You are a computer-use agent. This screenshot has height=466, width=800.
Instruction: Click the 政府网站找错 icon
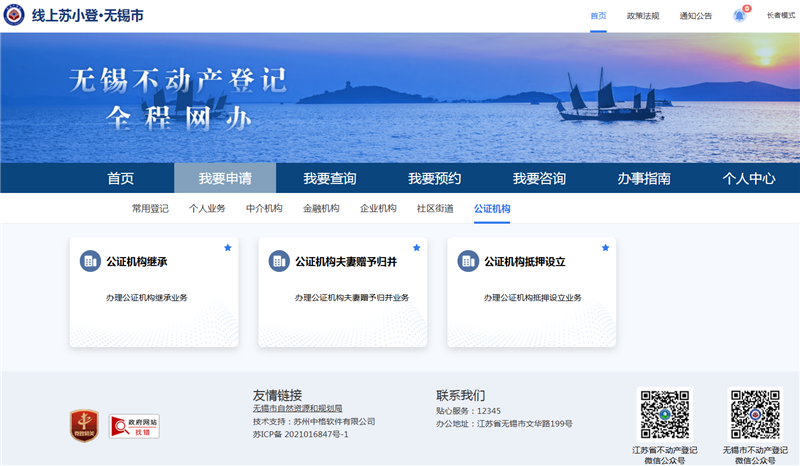point(135,426)
